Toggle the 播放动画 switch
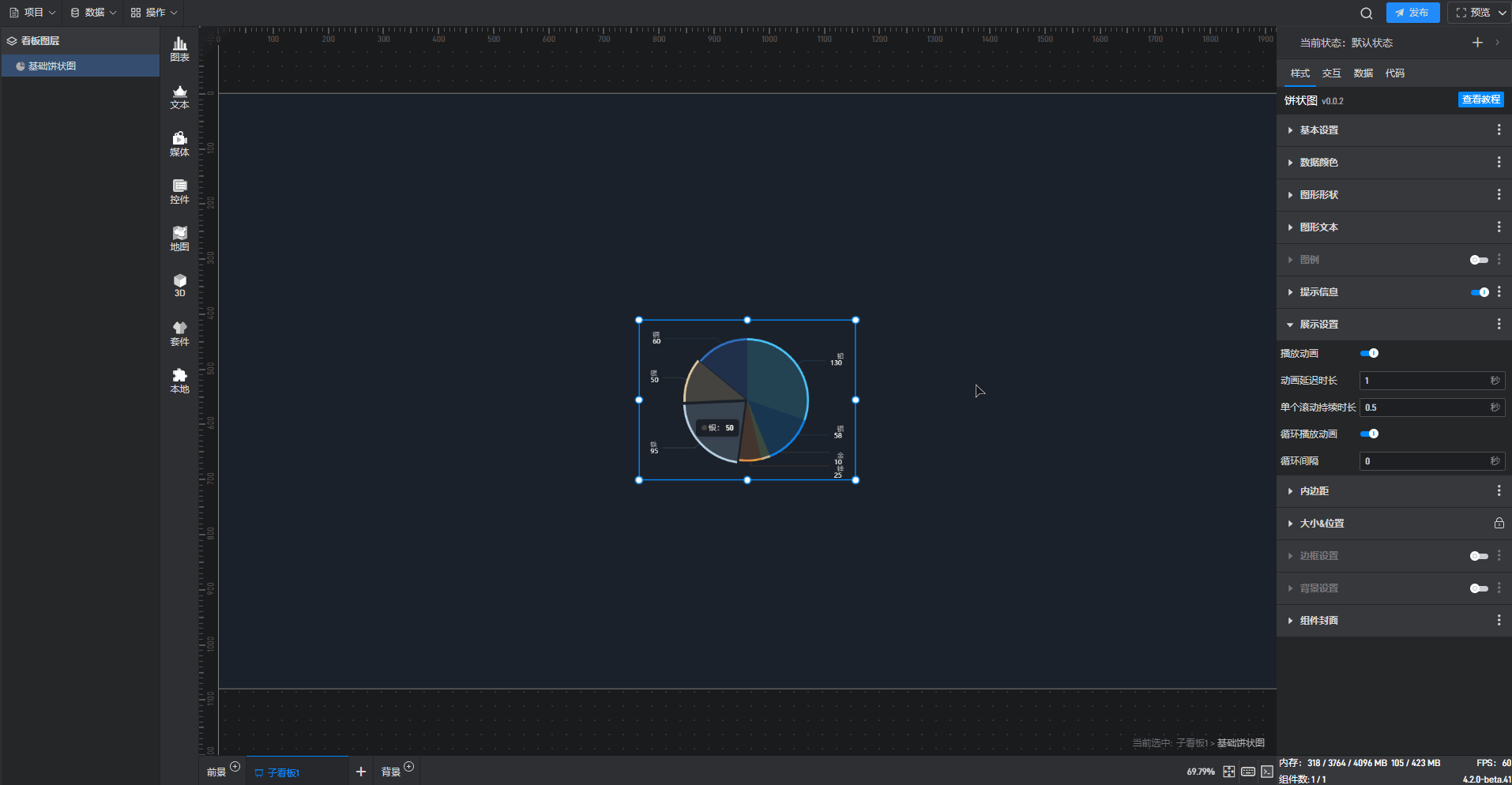The height and width of the screenshot is (785, 1512). pos(1369,354)
